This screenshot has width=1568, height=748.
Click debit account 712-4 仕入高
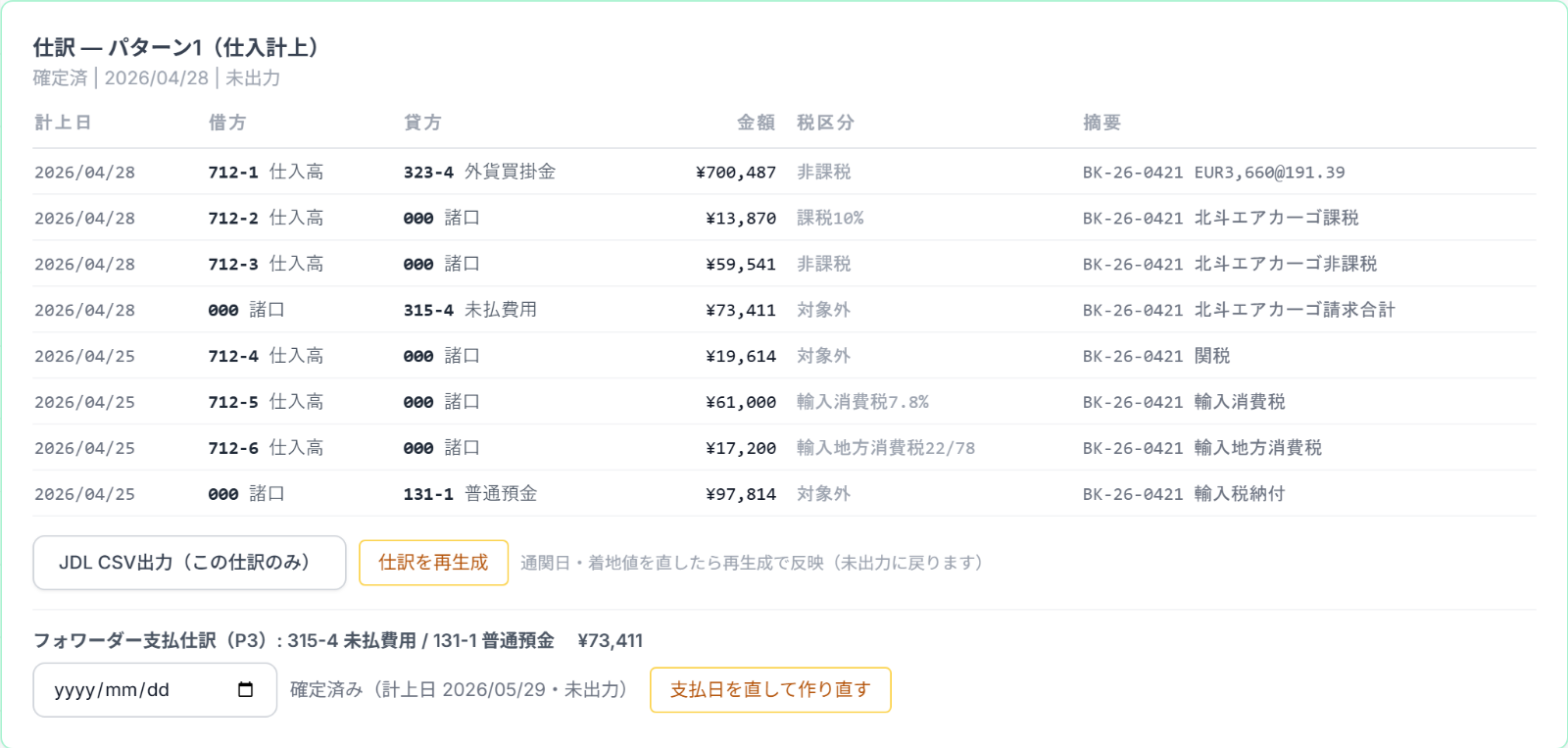[x=266, y=357]
